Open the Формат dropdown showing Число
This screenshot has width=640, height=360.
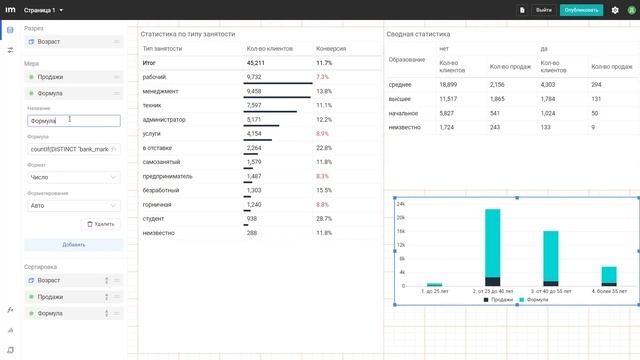tap(74, 177)
